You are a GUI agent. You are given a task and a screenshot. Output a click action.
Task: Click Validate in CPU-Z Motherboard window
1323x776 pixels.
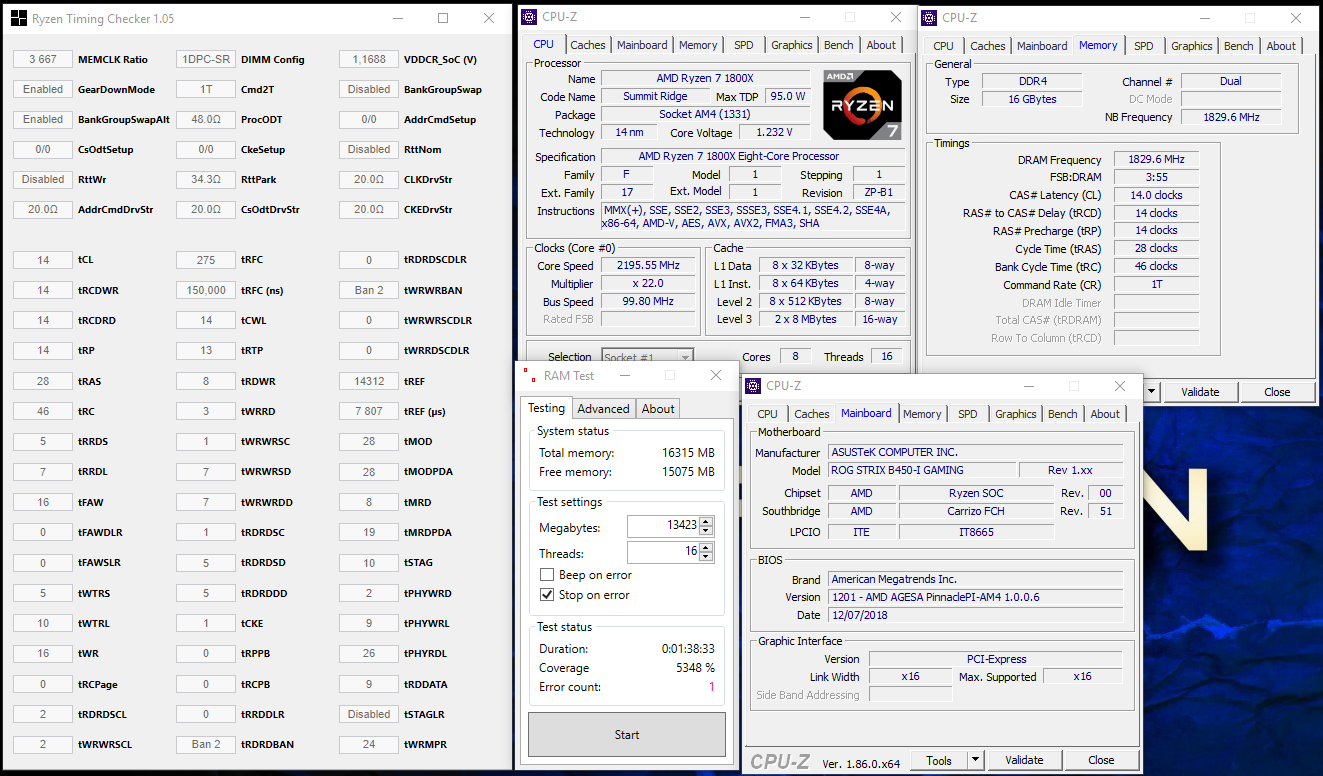pos(1024,760)
